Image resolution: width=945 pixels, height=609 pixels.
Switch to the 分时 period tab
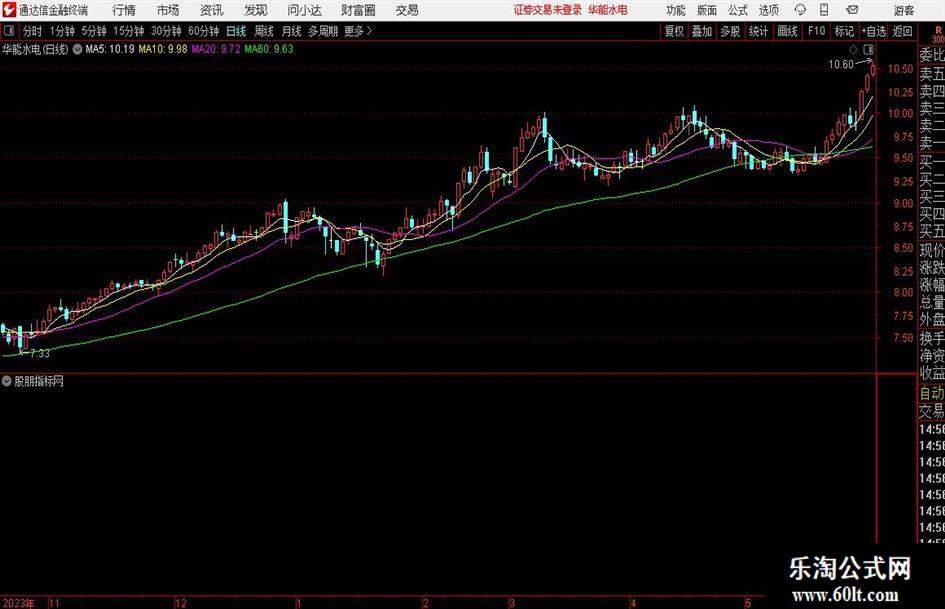33,31
